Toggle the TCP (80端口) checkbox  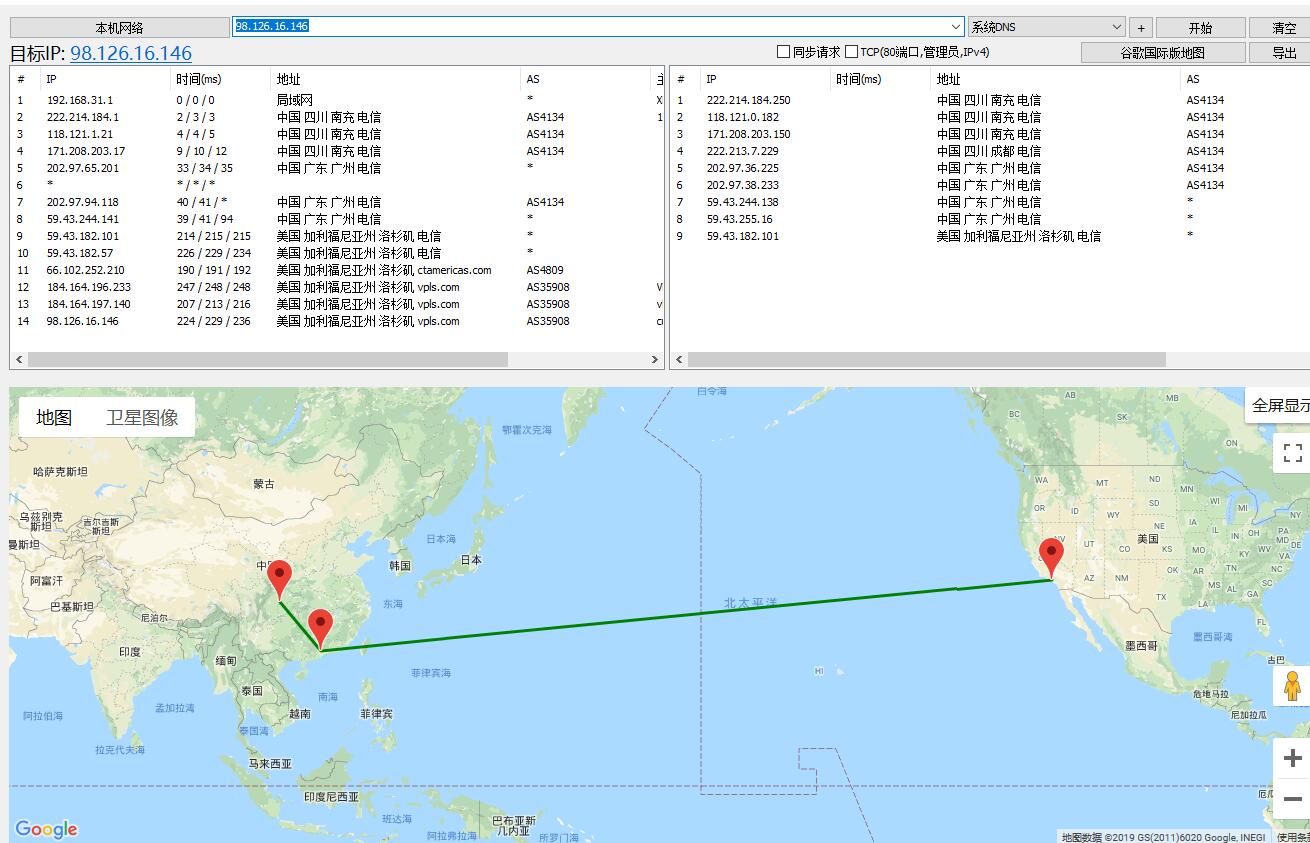click(x=852, y=52)
